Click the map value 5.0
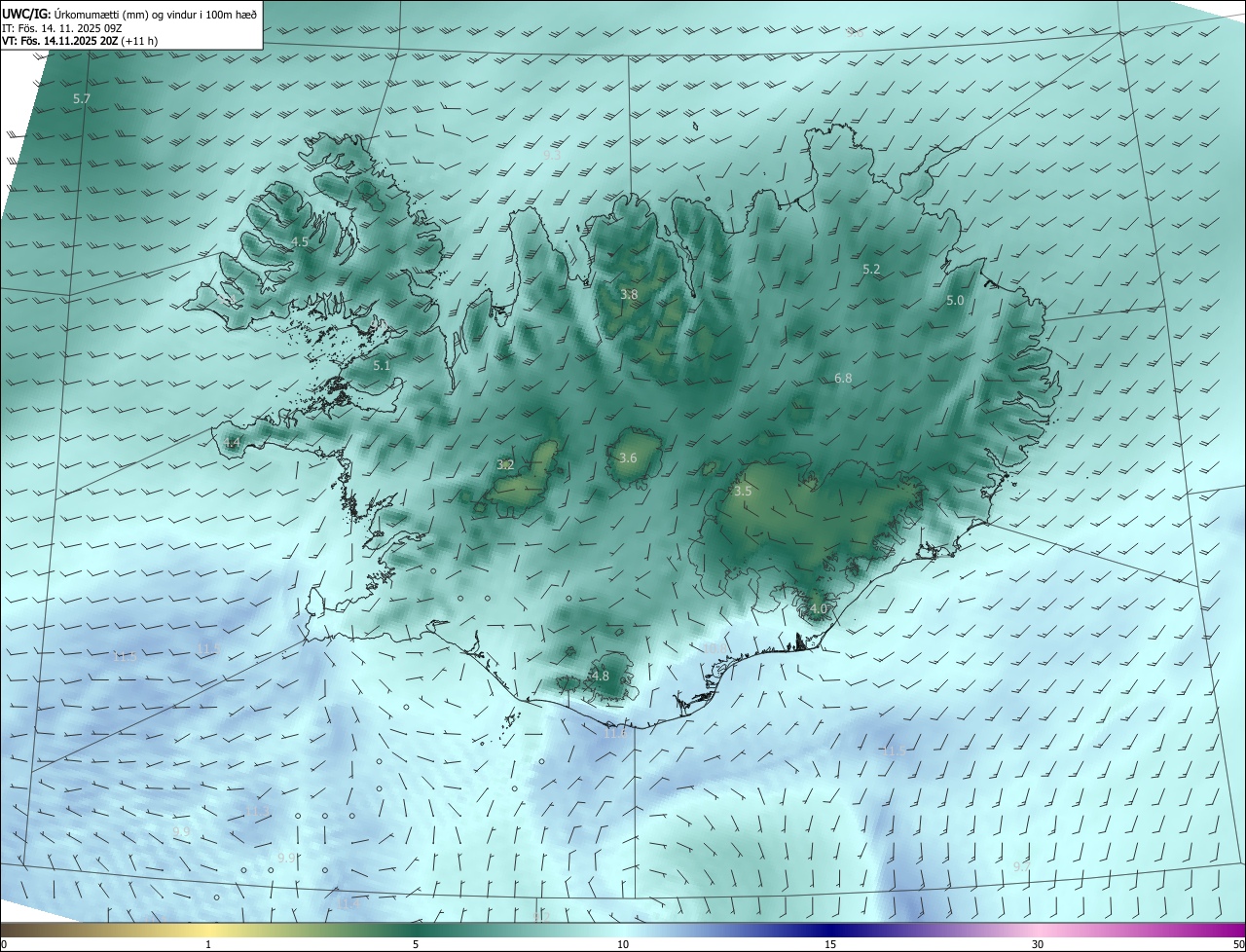 coord(955,301)
